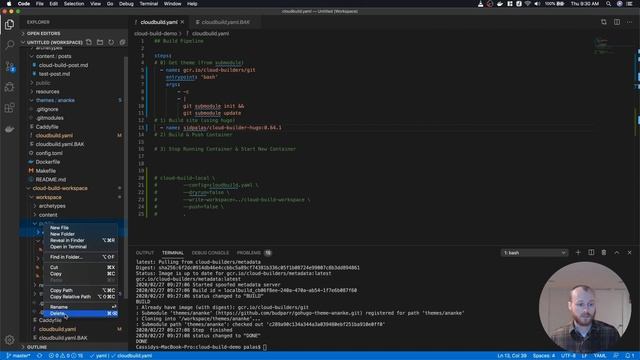Image resolution: width=640 pixels, height=360 pixels.
Task: Click Ln 13, Col 39 in status bar
Action: click(x=512, y=356)
